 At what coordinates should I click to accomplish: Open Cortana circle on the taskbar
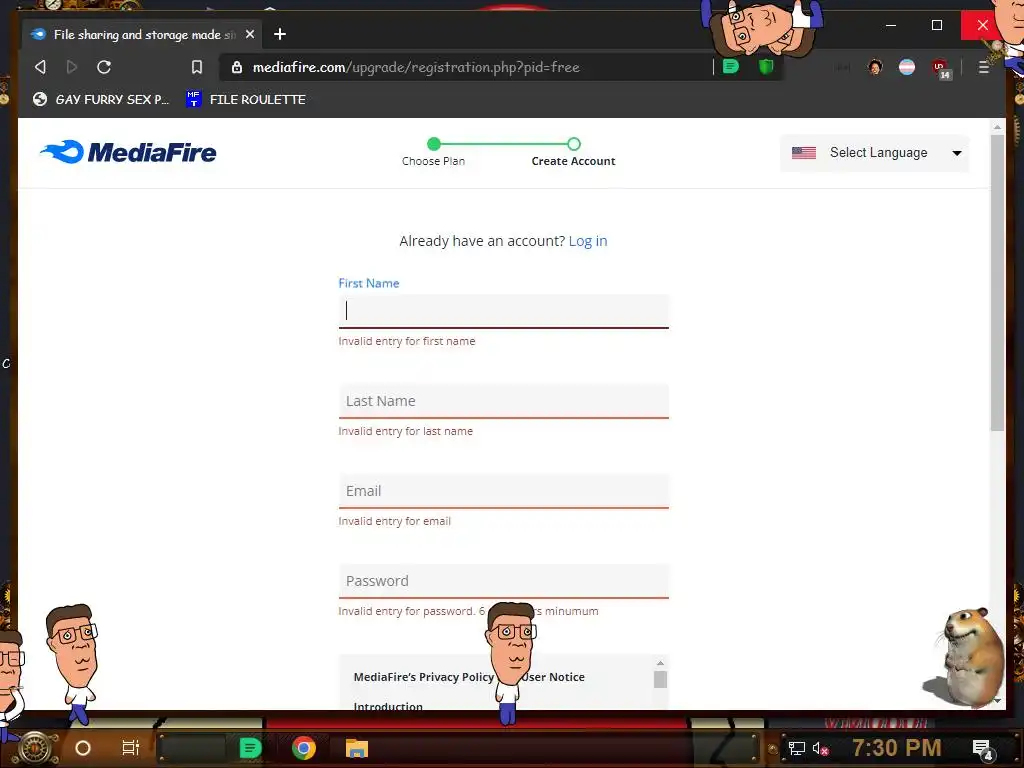coord(83,748)
